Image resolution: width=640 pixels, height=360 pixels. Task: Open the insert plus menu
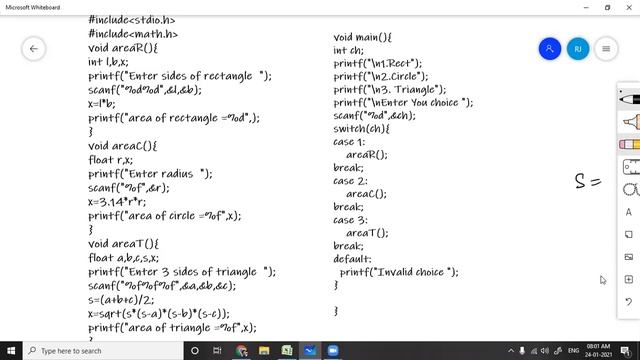point(629,279)
